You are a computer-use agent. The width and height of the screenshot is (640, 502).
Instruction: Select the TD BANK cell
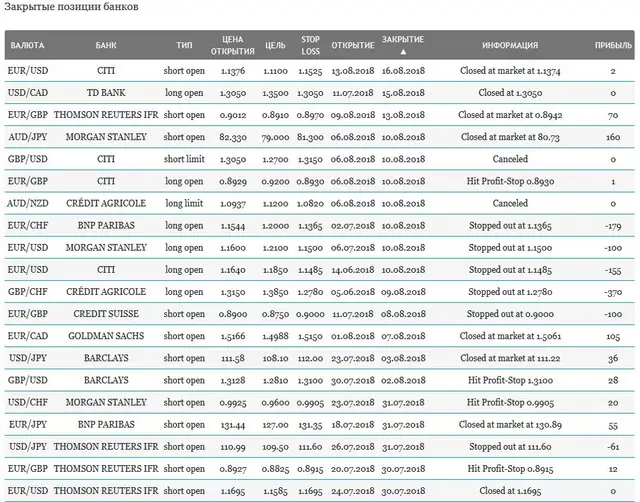pyautogui.click(x=106, y=93)
